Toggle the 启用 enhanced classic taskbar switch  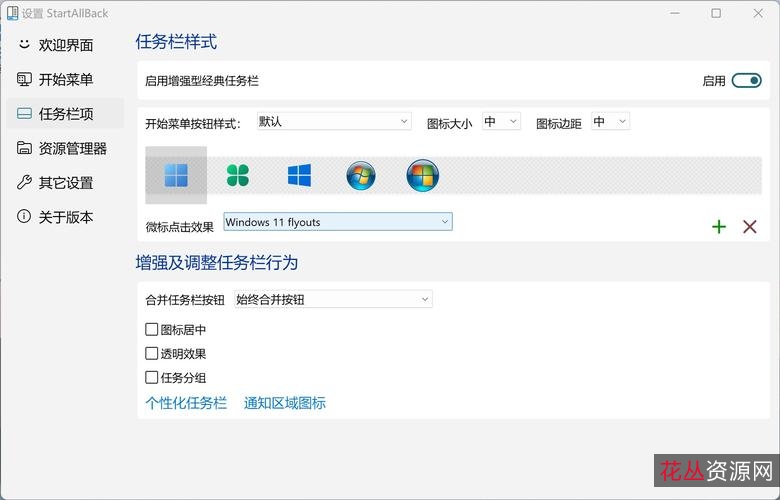pyautogui.click(x=746, y=81)
